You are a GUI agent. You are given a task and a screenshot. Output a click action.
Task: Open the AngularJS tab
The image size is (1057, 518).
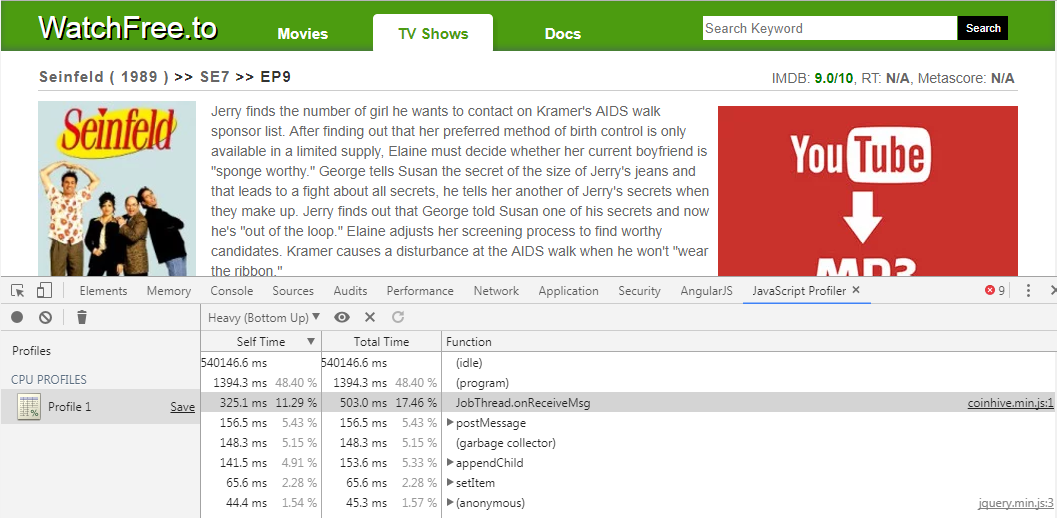[x=706, y=291]
